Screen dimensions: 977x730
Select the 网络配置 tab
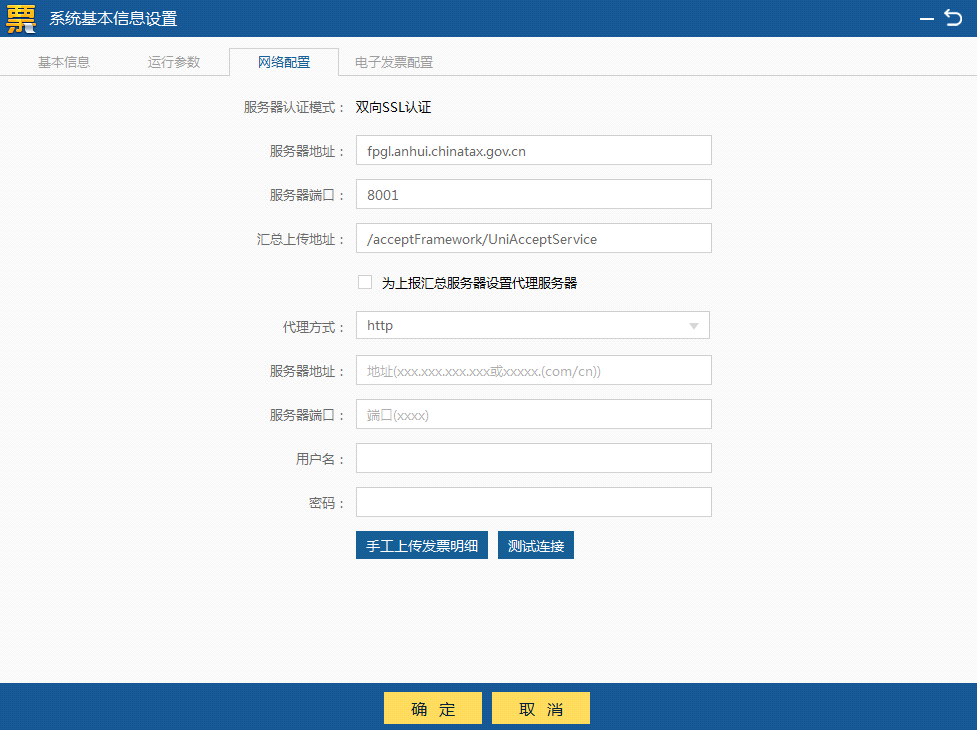point(284,62)
